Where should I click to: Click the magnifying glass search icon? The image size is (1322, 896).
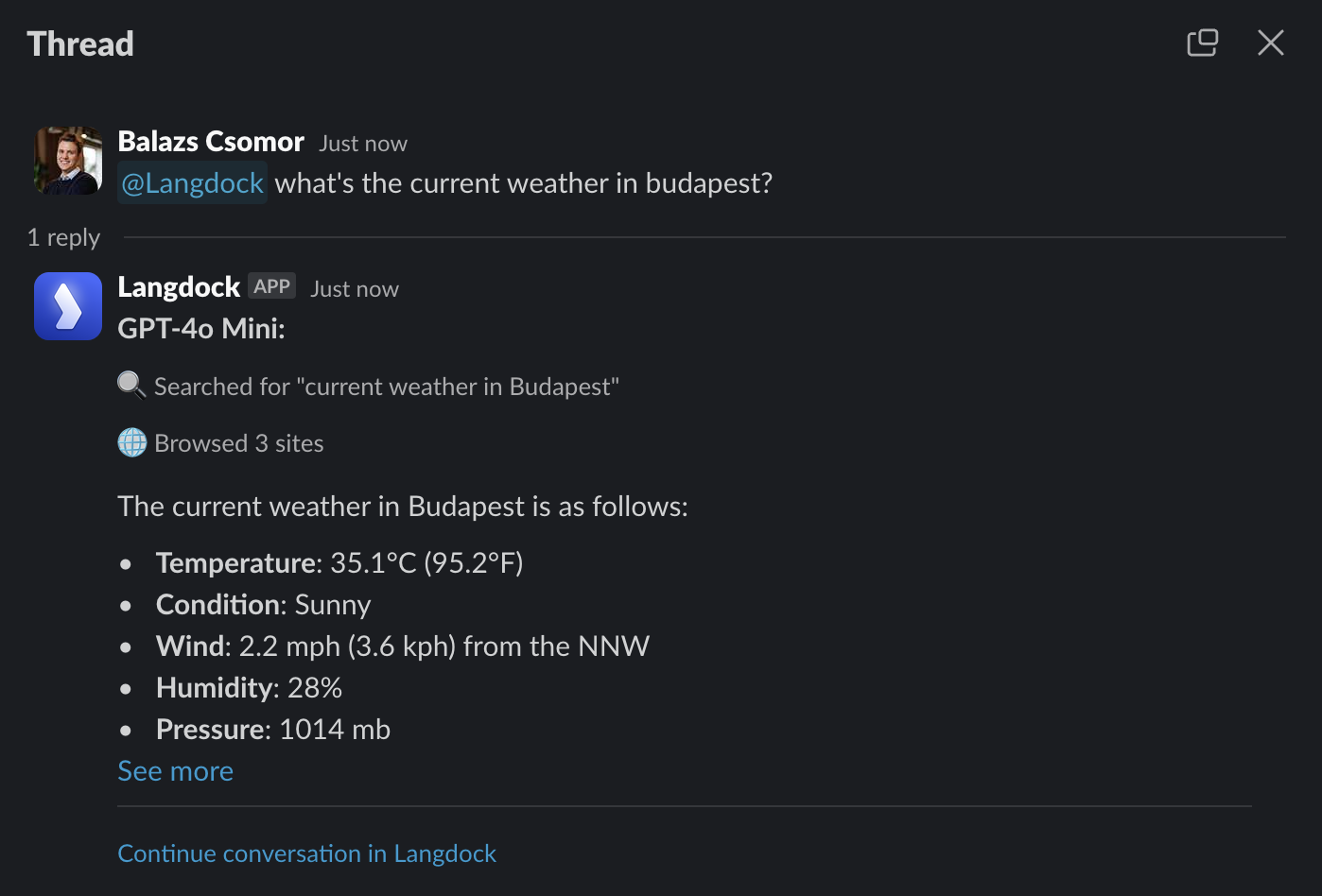pos(131,386)
